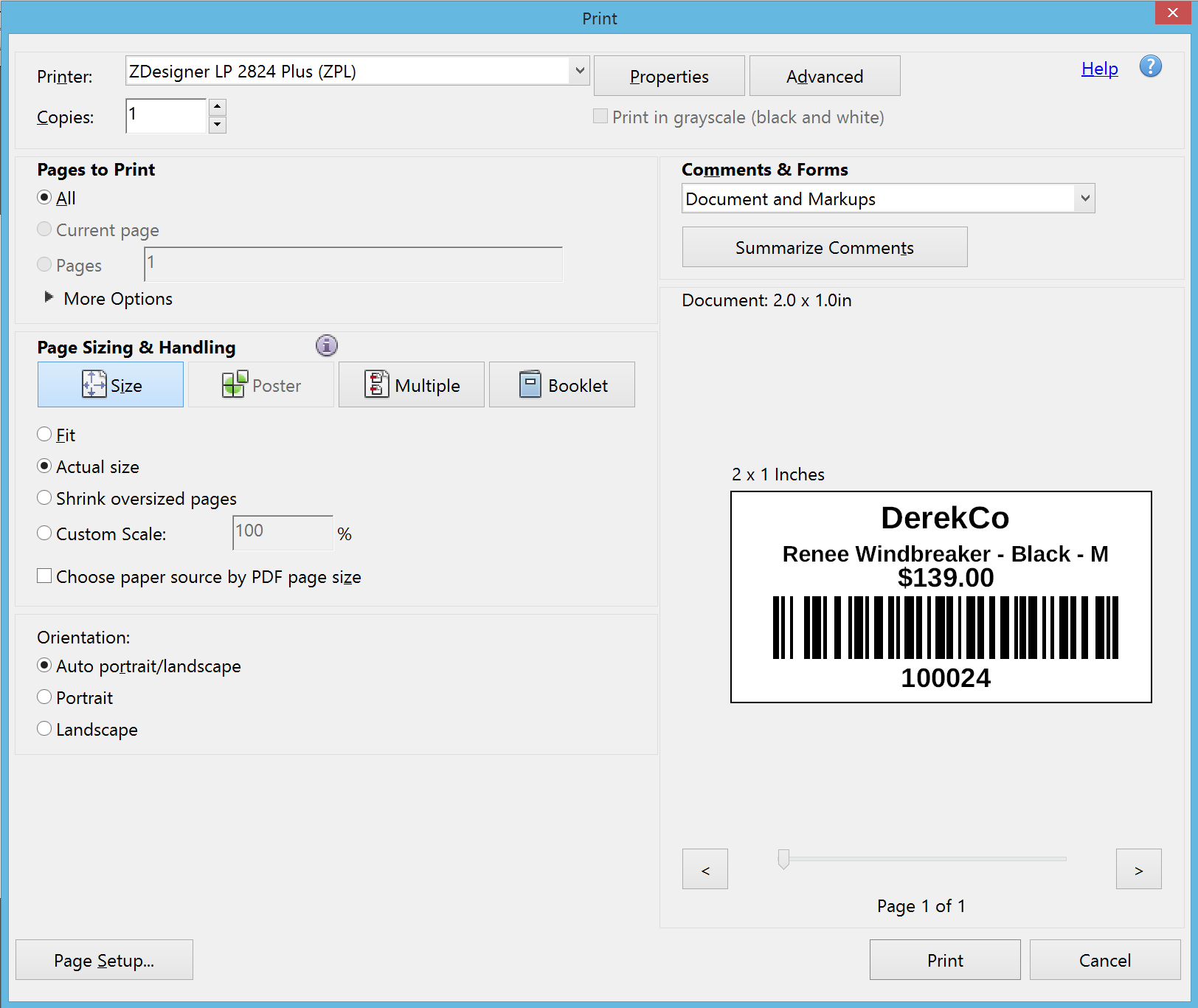
Task: Open the Printer selection dropdown
Action: (579, 70)
